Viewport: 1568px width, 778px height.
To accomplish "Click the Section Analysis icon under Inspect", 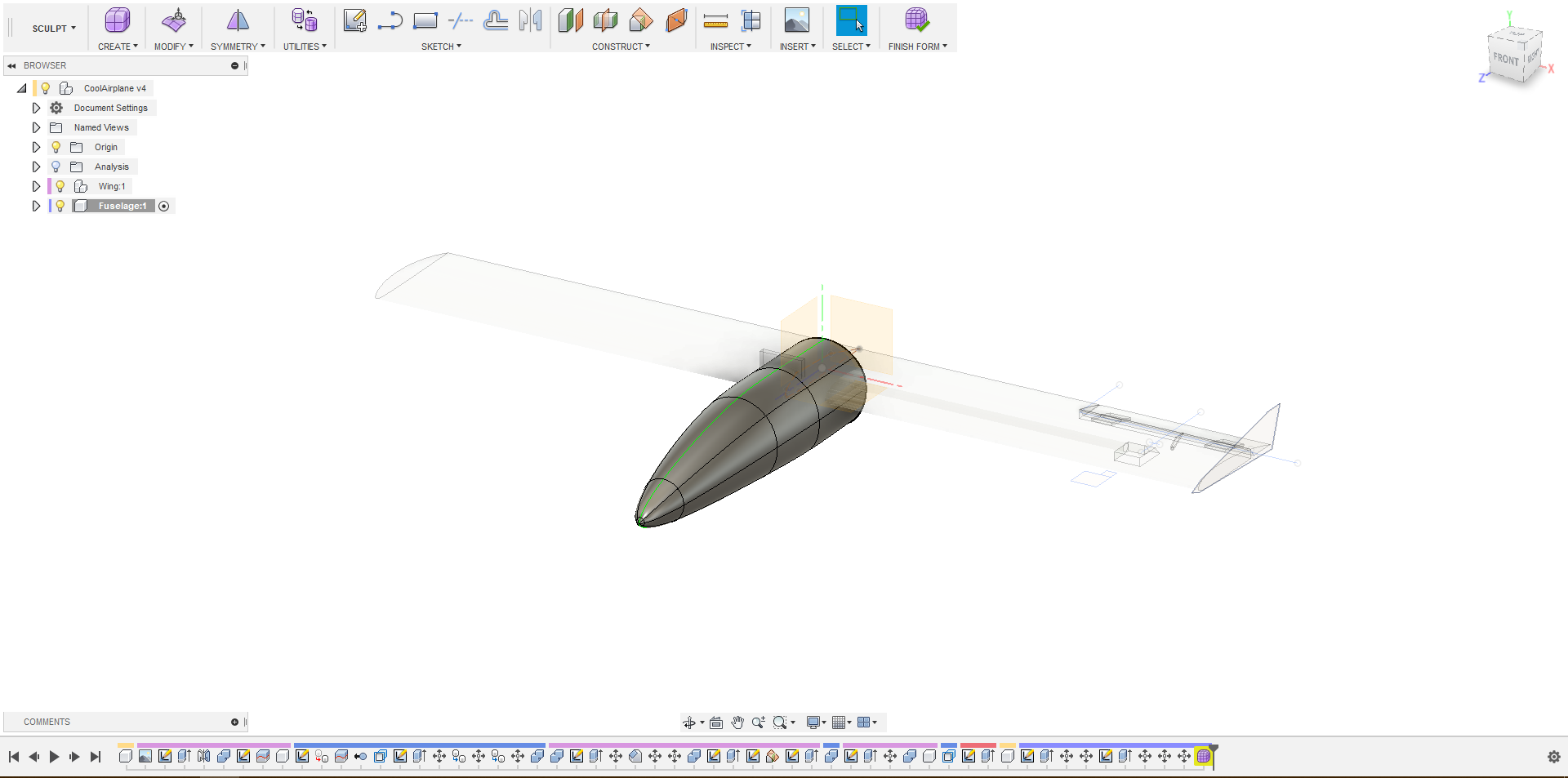I will point(751,20).
